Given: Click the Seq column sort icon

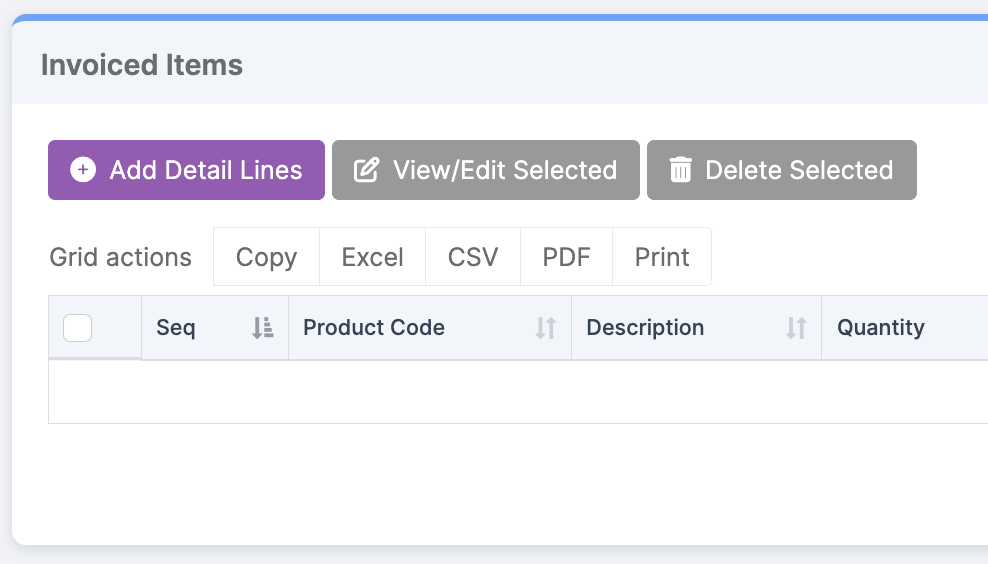Looking at the screenshot, I should 263,328.
